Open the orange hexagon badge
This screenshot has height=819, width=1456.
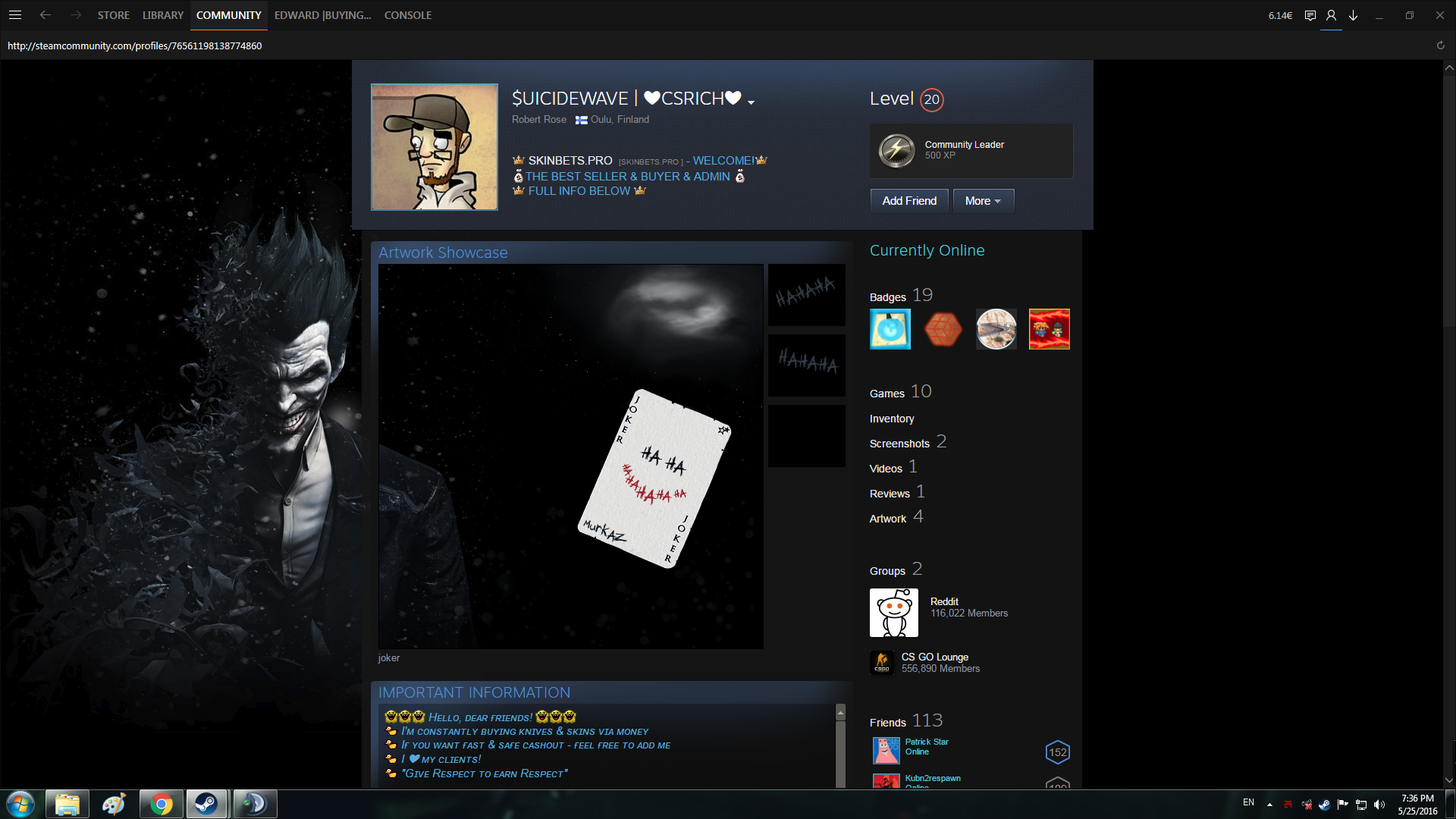(x=943, y=329)
